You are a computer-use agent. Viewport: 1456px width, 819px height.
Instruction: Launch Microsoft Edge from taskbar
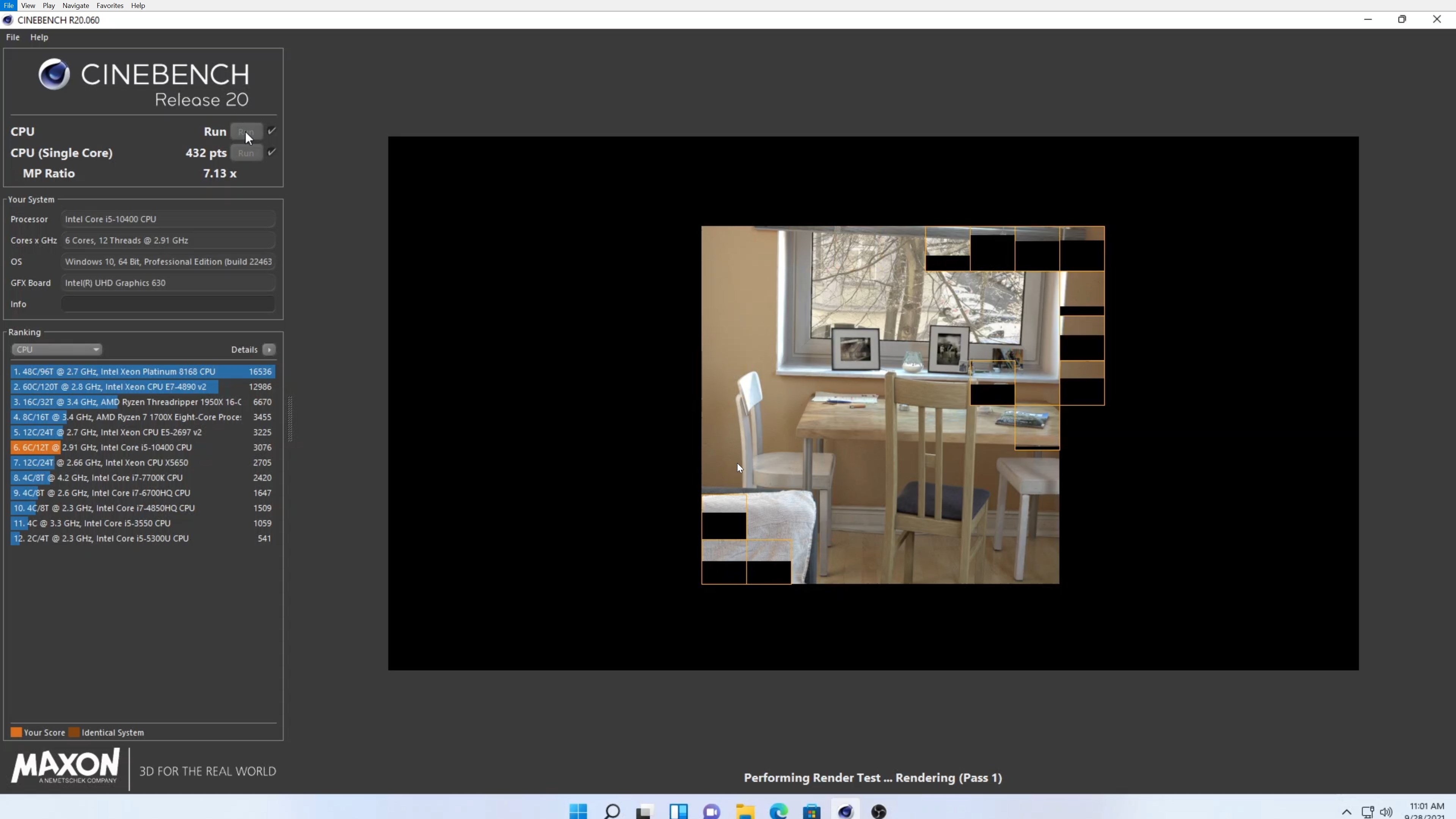click(x=778, y=812)
